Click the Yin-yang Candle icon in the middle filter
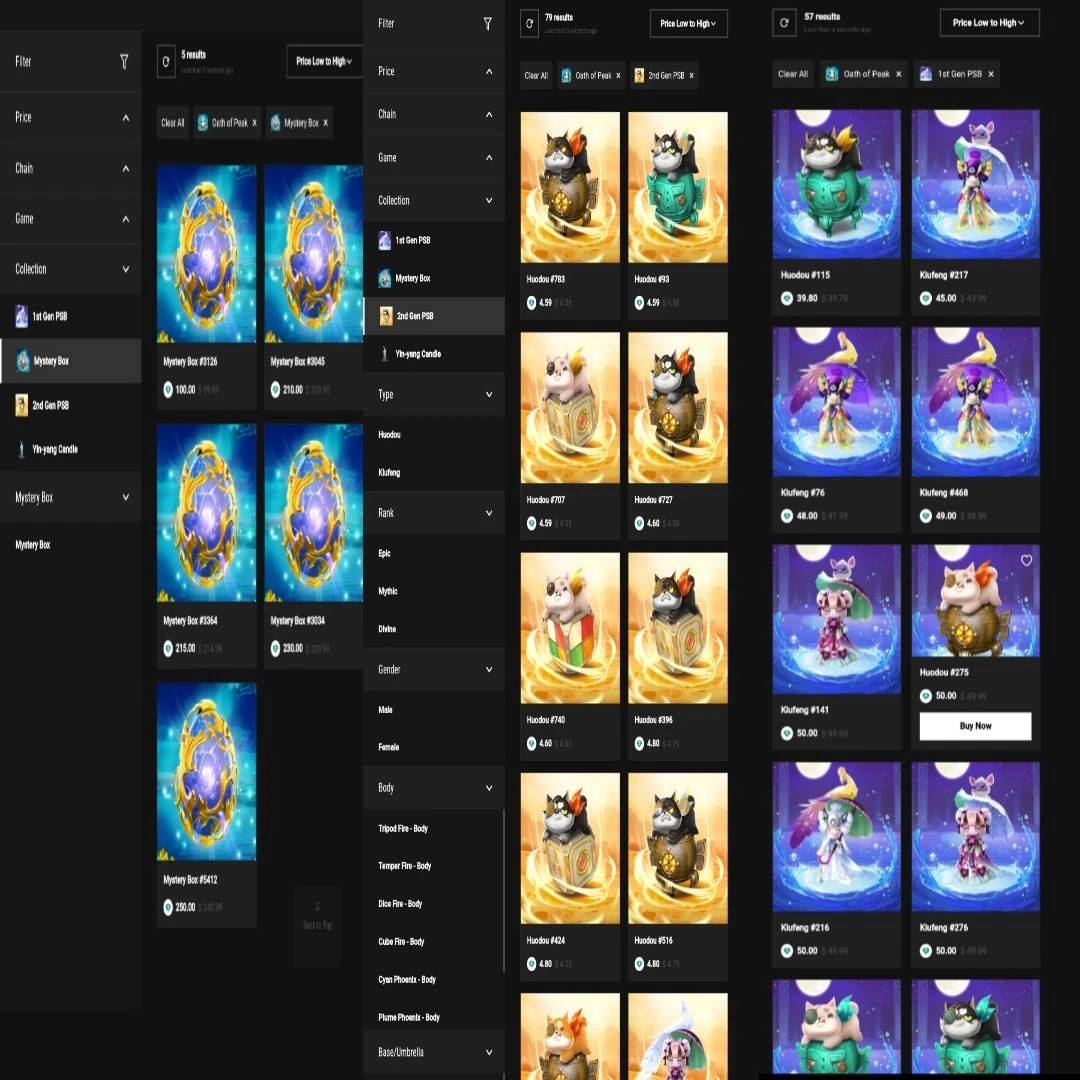Screen dimensions: 1080x1080 coord(385,354)
